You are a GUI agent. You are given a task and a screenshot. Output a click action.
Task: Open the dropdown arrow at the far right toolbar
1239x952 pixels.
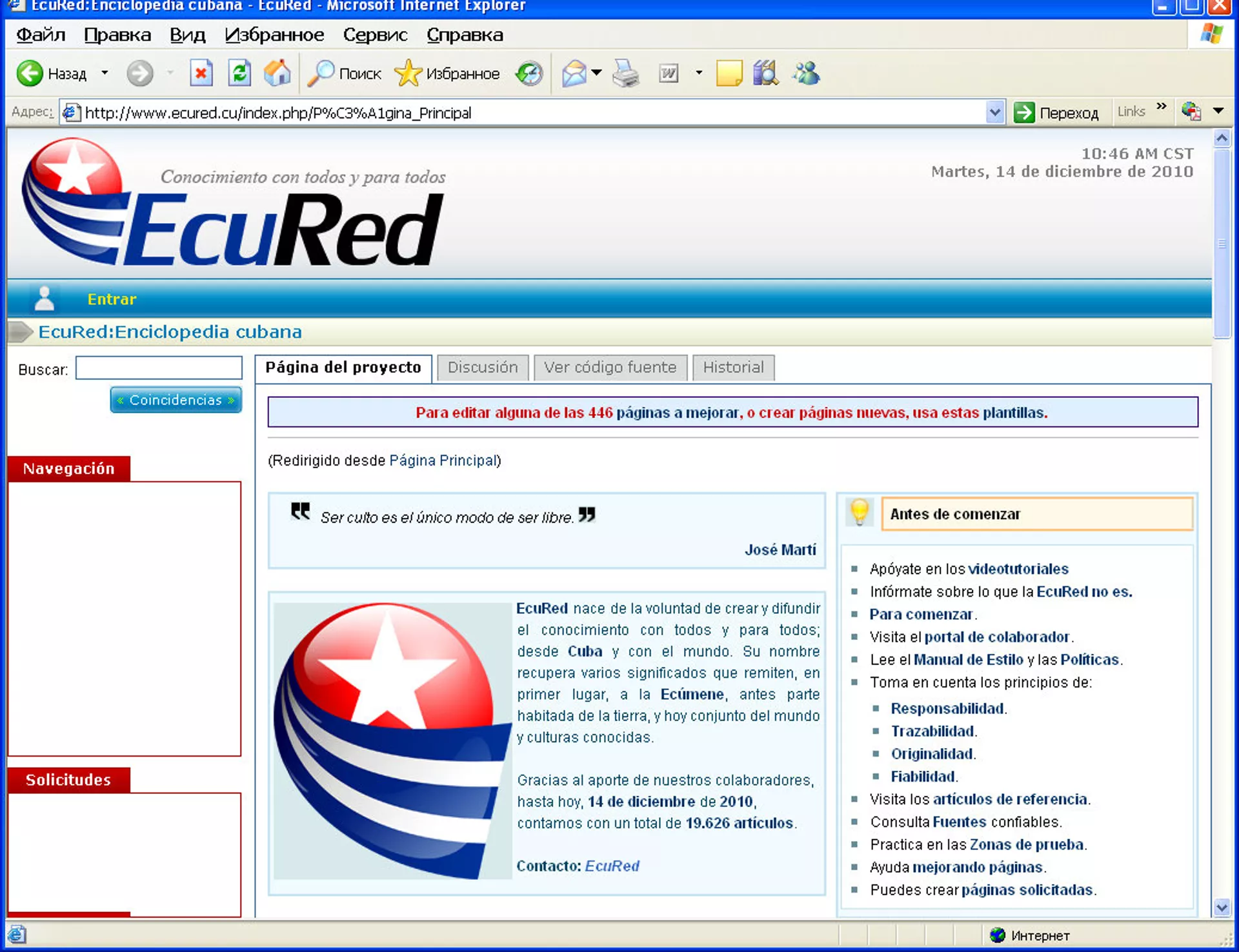pos(1218,111)
